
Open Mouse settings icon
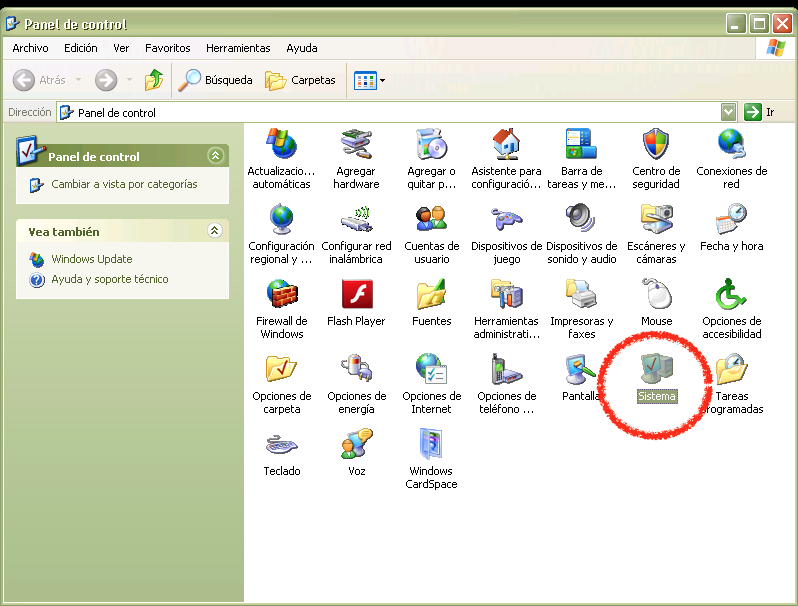pyautogui.click(x=656, y=294)
